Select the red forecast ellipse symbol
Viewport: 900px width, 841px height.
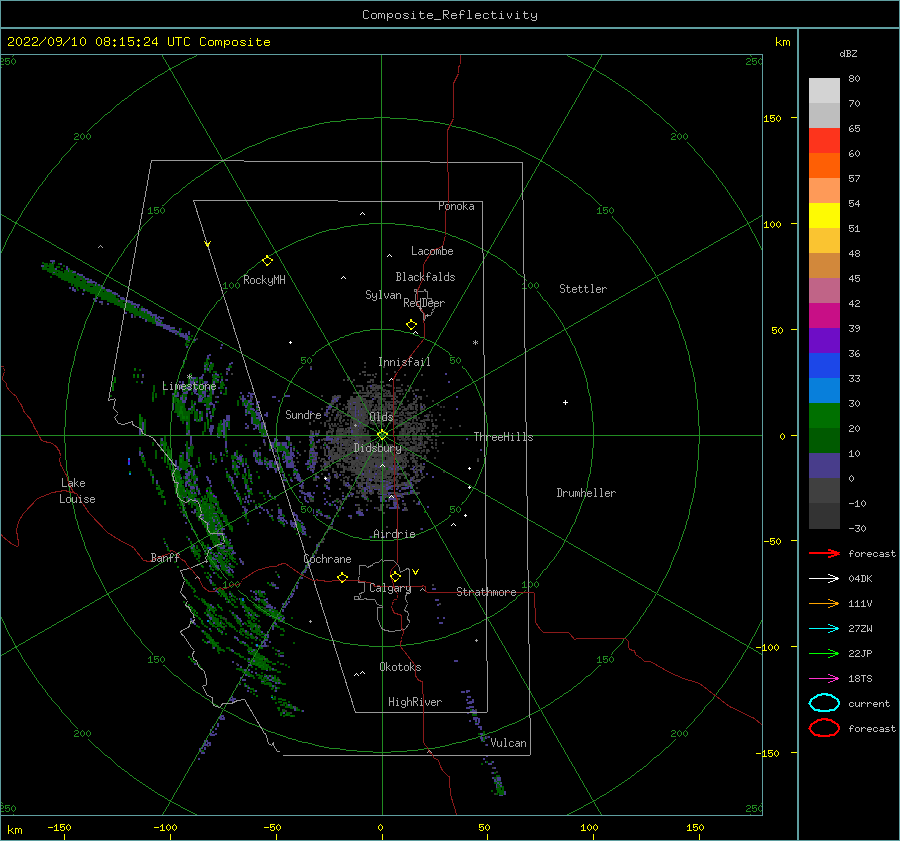tap(824, 728)
